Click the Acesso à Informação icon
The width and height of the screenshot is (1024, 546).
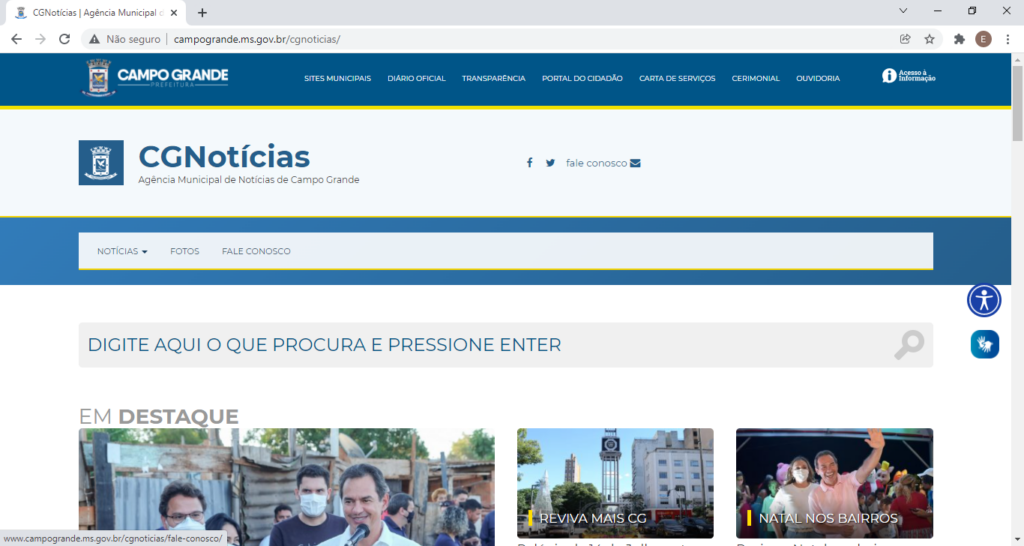908,76
